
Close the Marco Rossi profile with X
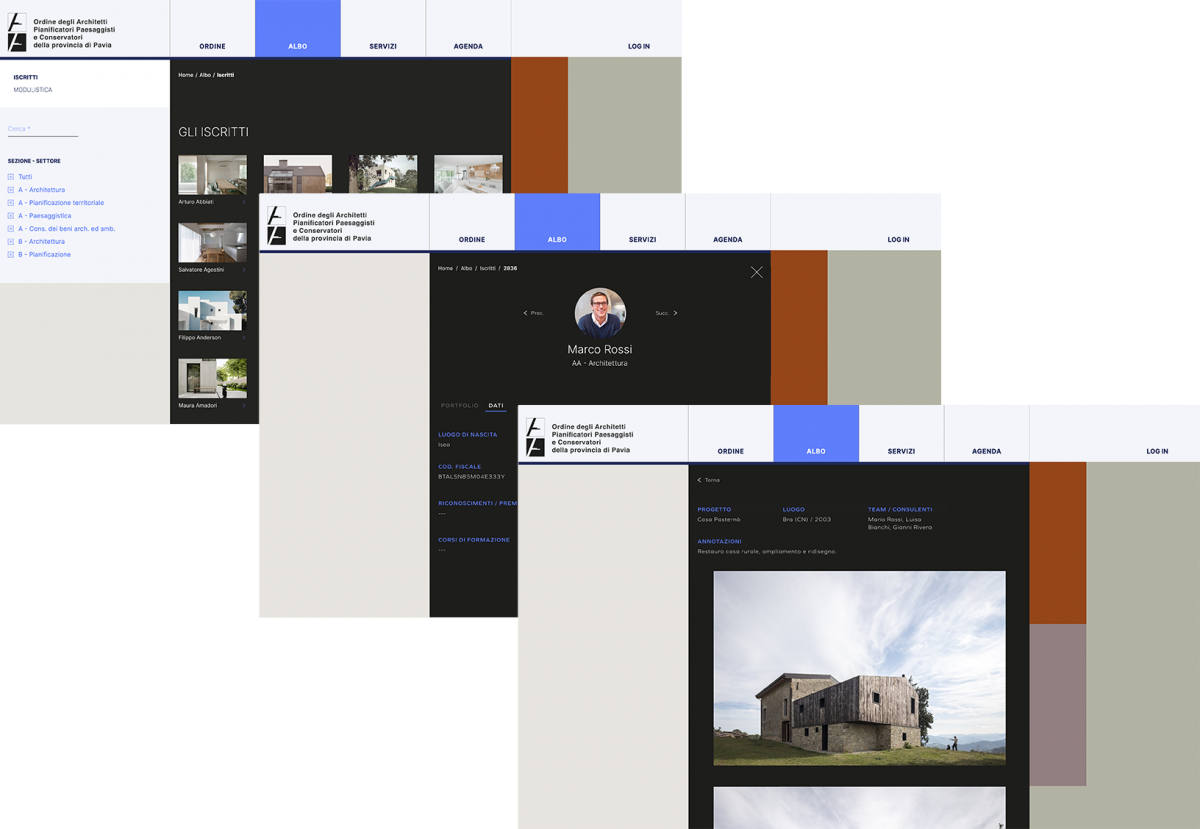[756, 272]
